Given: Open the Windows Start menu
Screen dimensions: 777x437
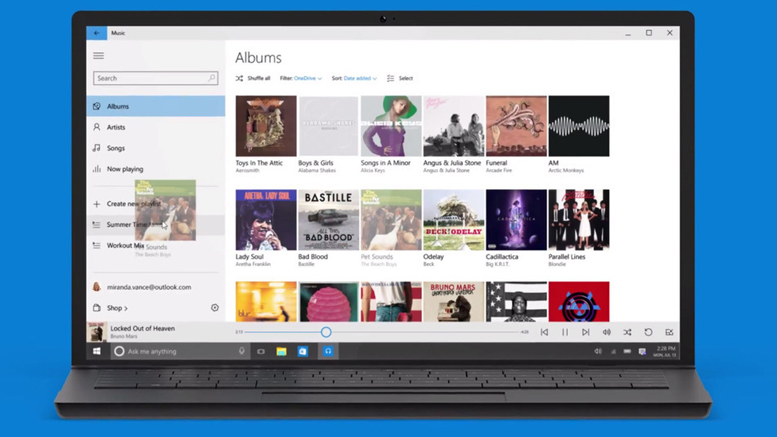Looking at the screenshot, I should [97, 351].
